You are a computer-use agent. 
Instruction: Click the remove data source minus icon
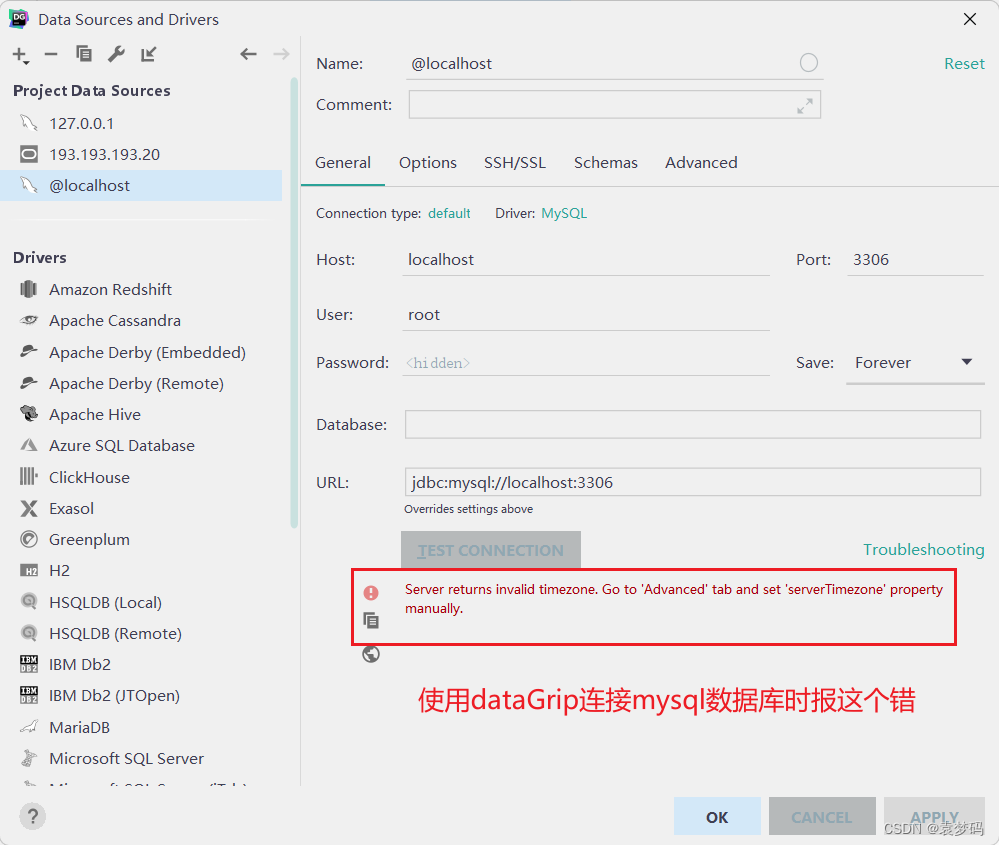coord(51,55)
